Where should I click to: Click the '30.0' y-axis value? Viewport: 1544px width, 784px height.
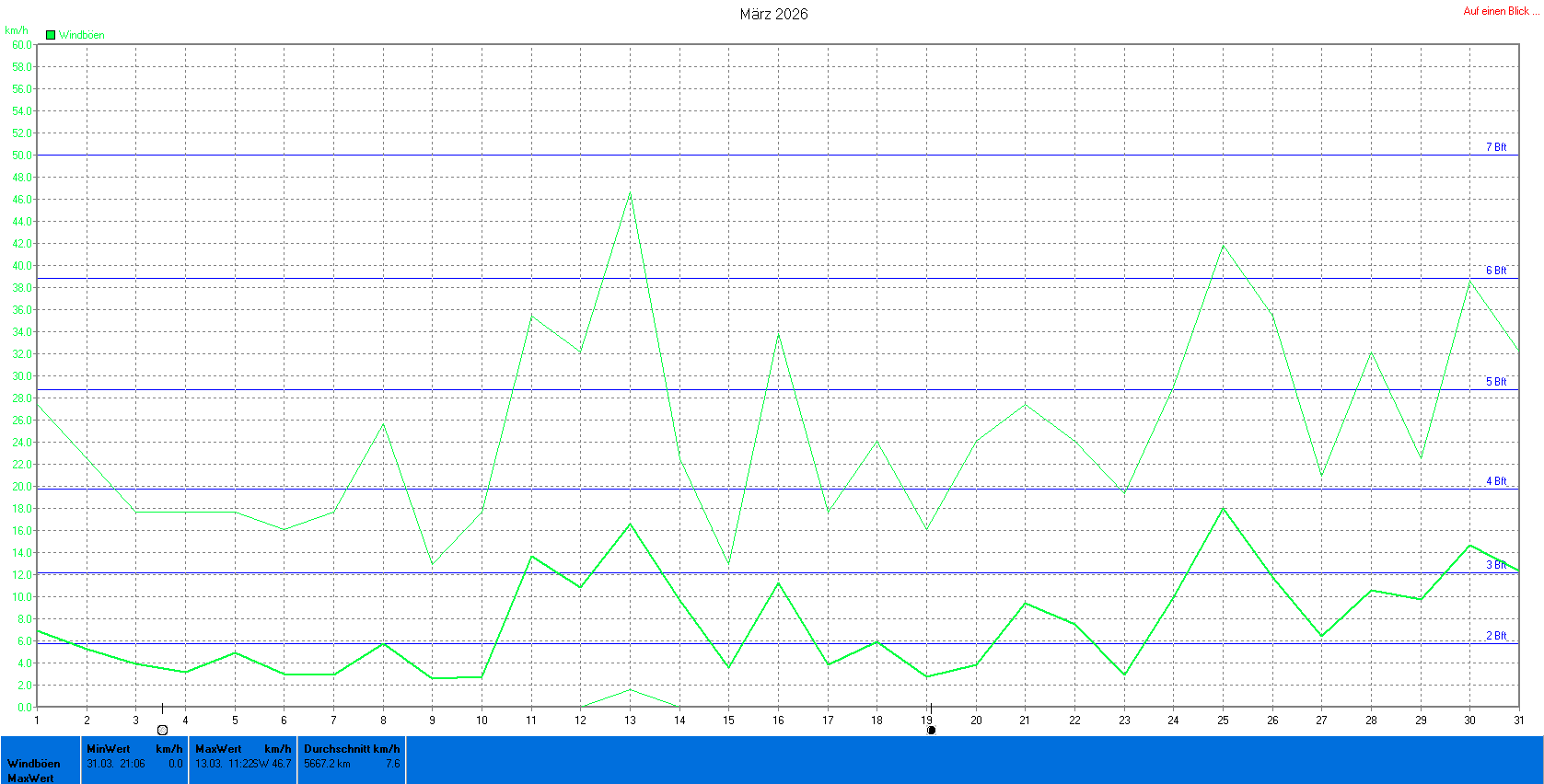22,376
